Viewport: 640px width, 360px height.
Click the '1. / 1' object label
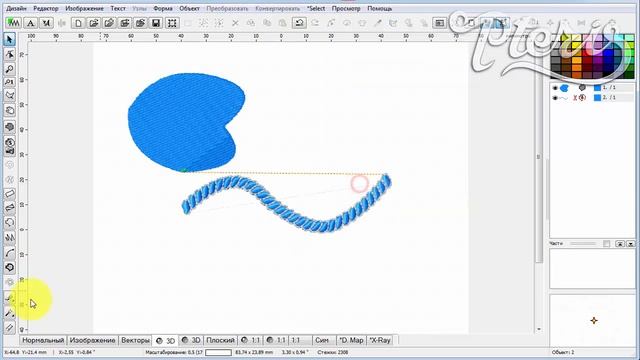coord(609,88)
